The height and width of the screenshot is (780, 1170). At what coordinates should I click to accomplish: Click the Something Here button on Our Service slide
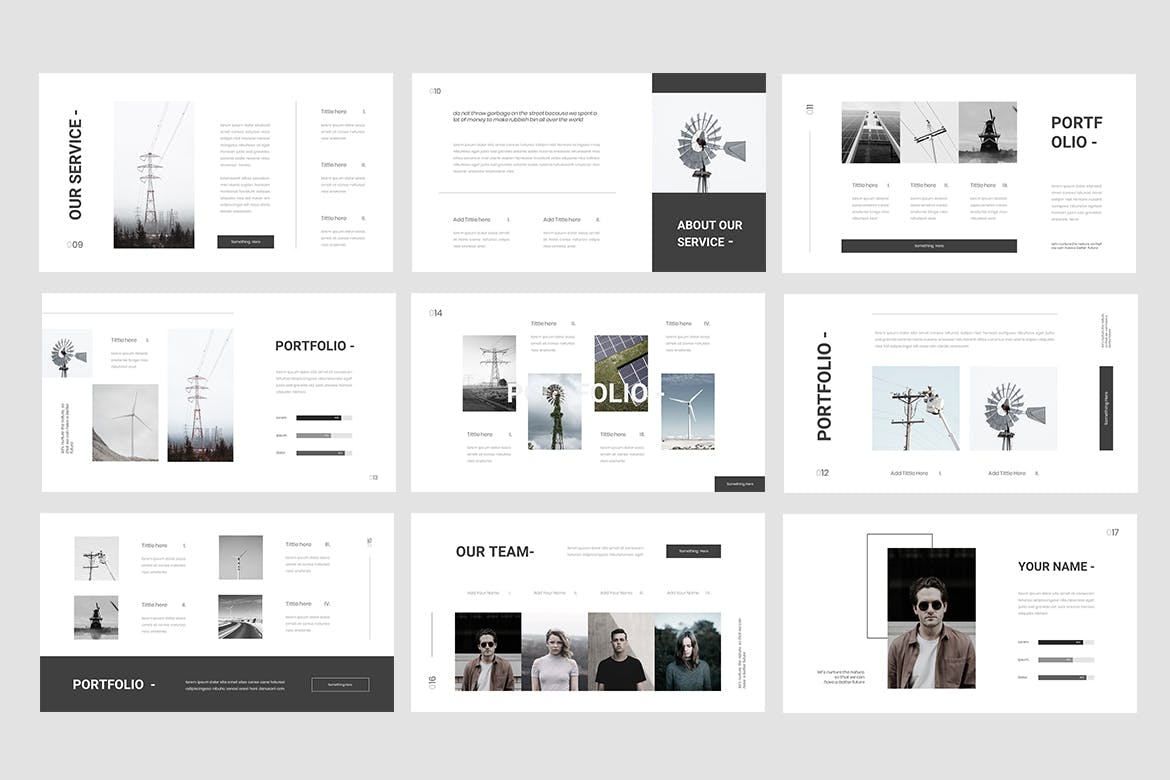tap(245, 242)
